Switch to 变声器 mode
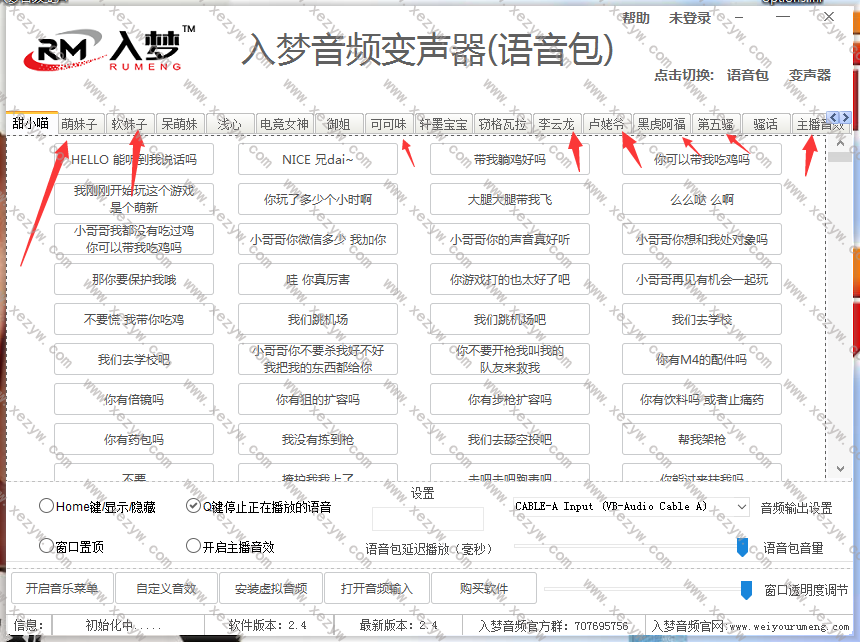Image resolution: width=860 pixels, height=642 pixels. point(810,75)
